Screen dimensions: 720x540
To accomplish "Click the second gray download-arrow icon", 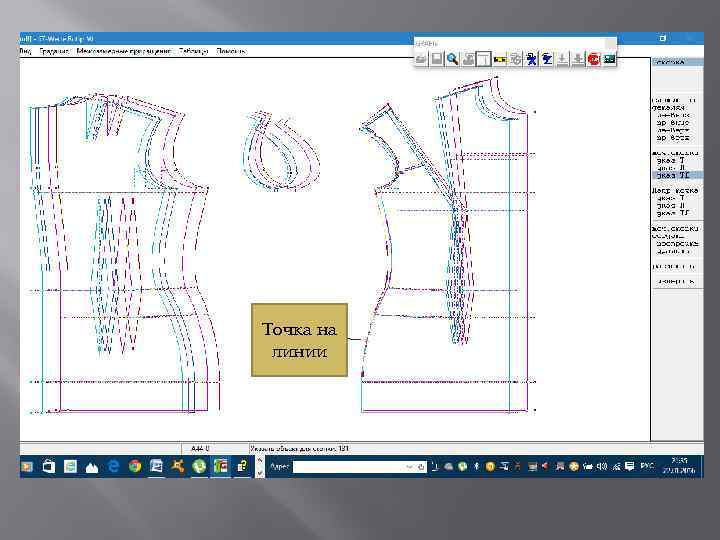I will click(x=578, y=59).
